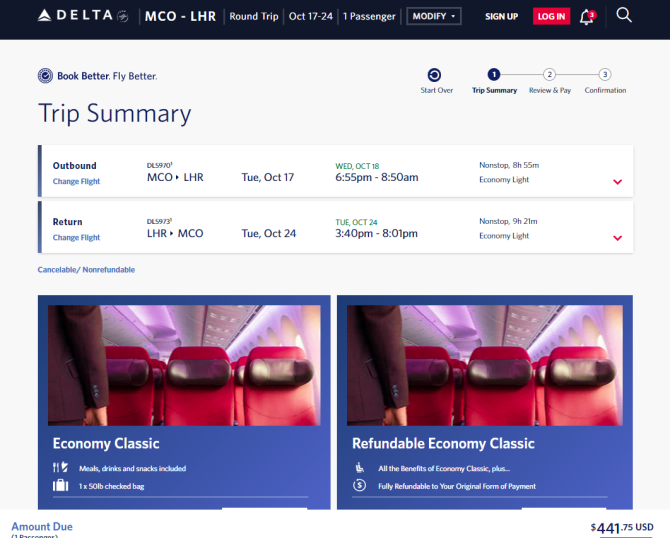Select step 3 Confirmation
670x538 pixels.
point(605,75)
